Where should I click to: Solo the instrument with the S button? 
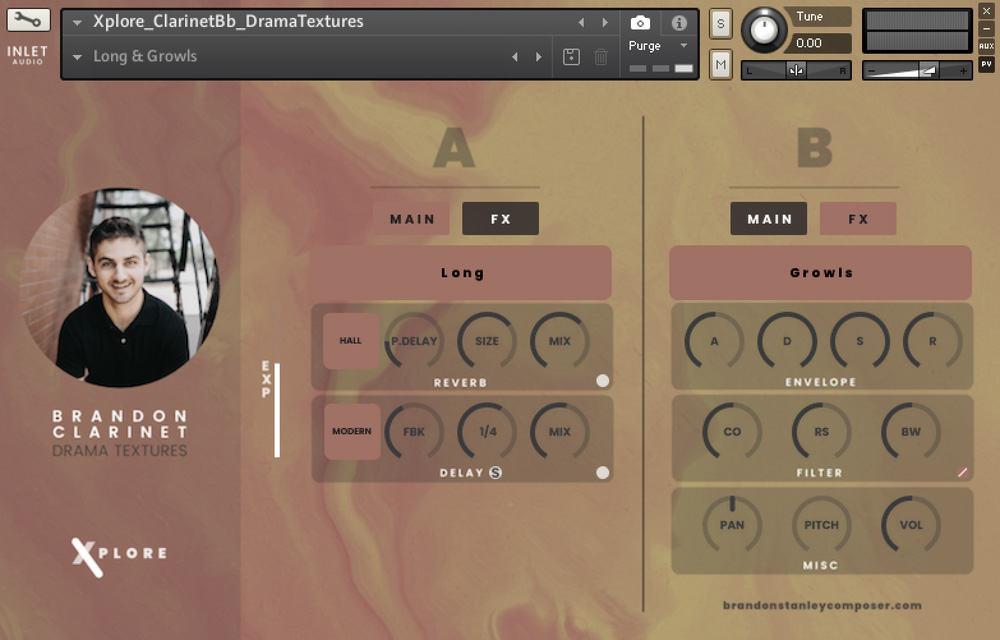[x=719, y=22]
